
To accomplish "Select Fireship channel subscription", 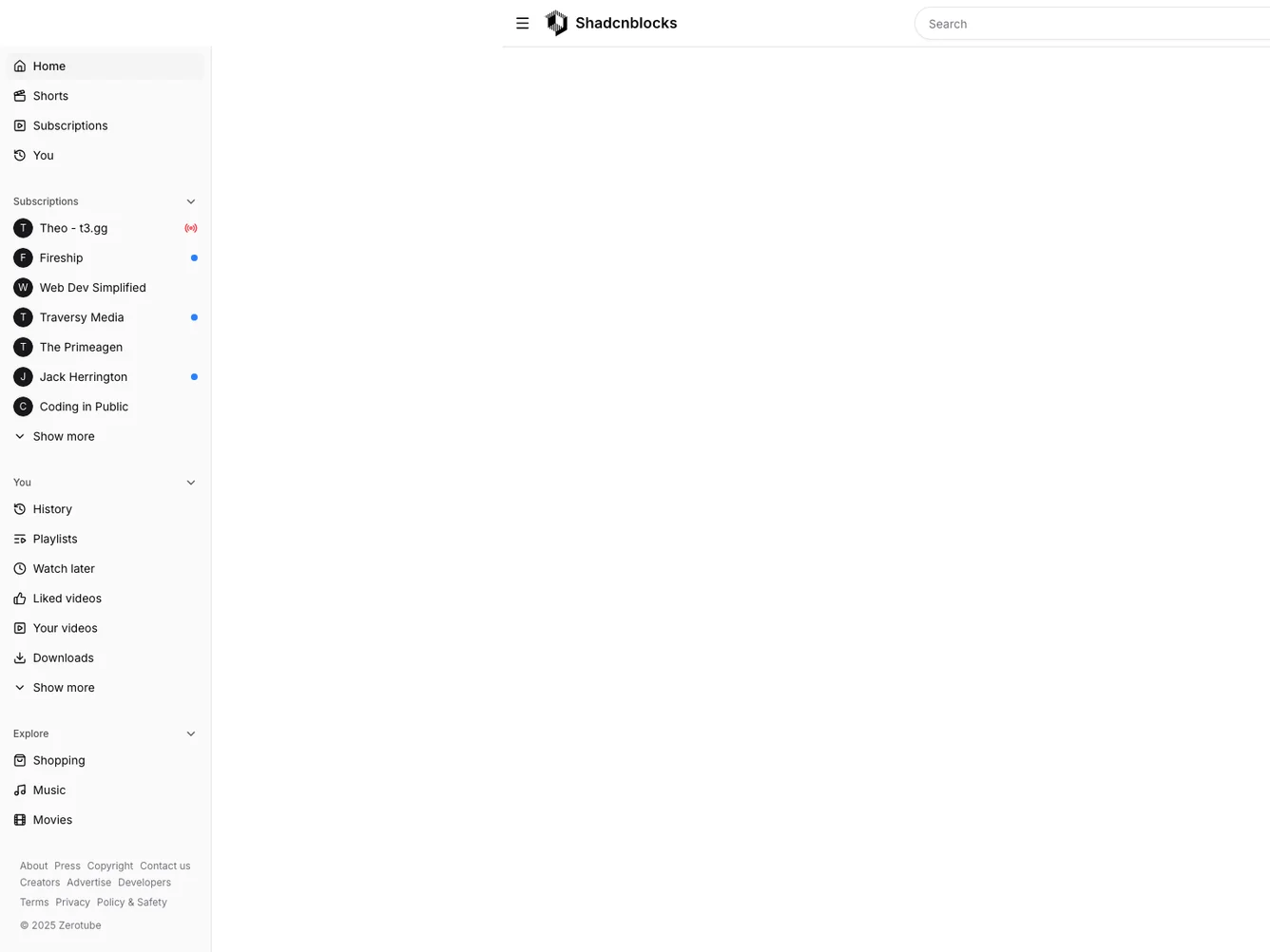I will 61,258.
